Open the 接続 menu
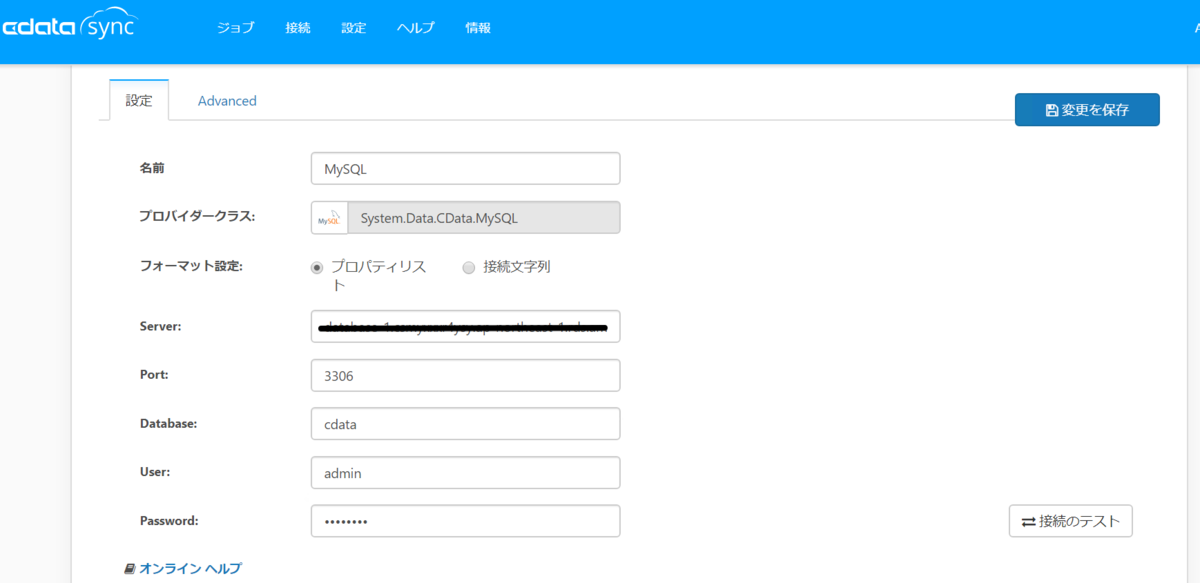1200x583 pixels. click(x=298, y=28)
